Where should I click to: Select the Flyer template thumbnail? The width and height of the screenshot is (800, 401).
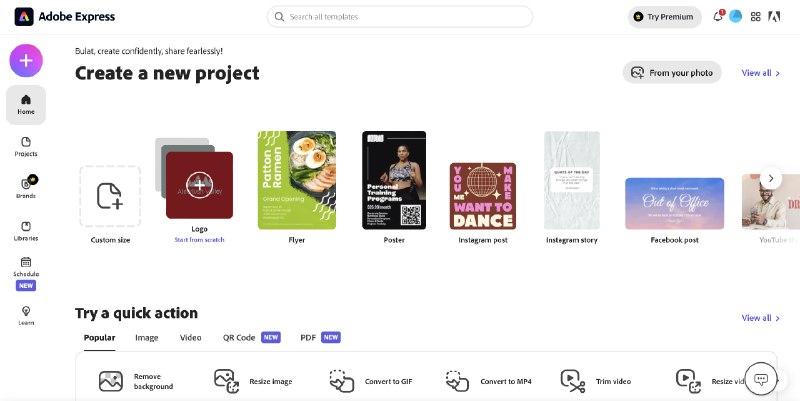296,180
